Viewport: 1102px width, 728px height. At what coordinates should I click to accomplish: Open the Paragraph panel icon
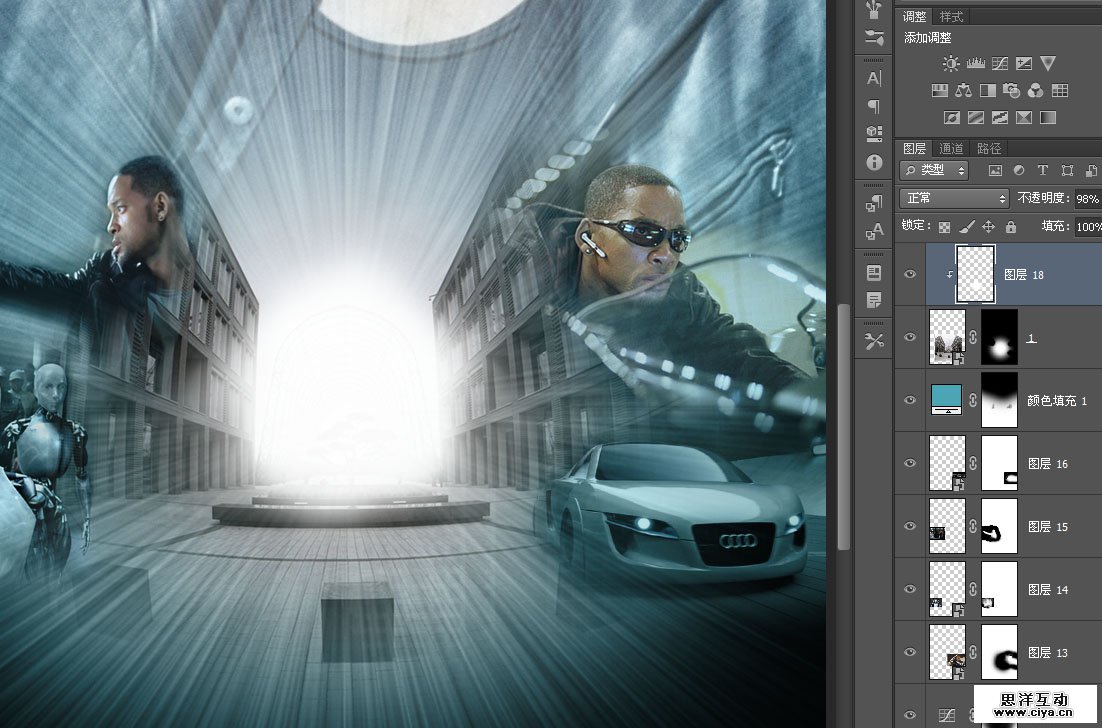coord(874,105)
